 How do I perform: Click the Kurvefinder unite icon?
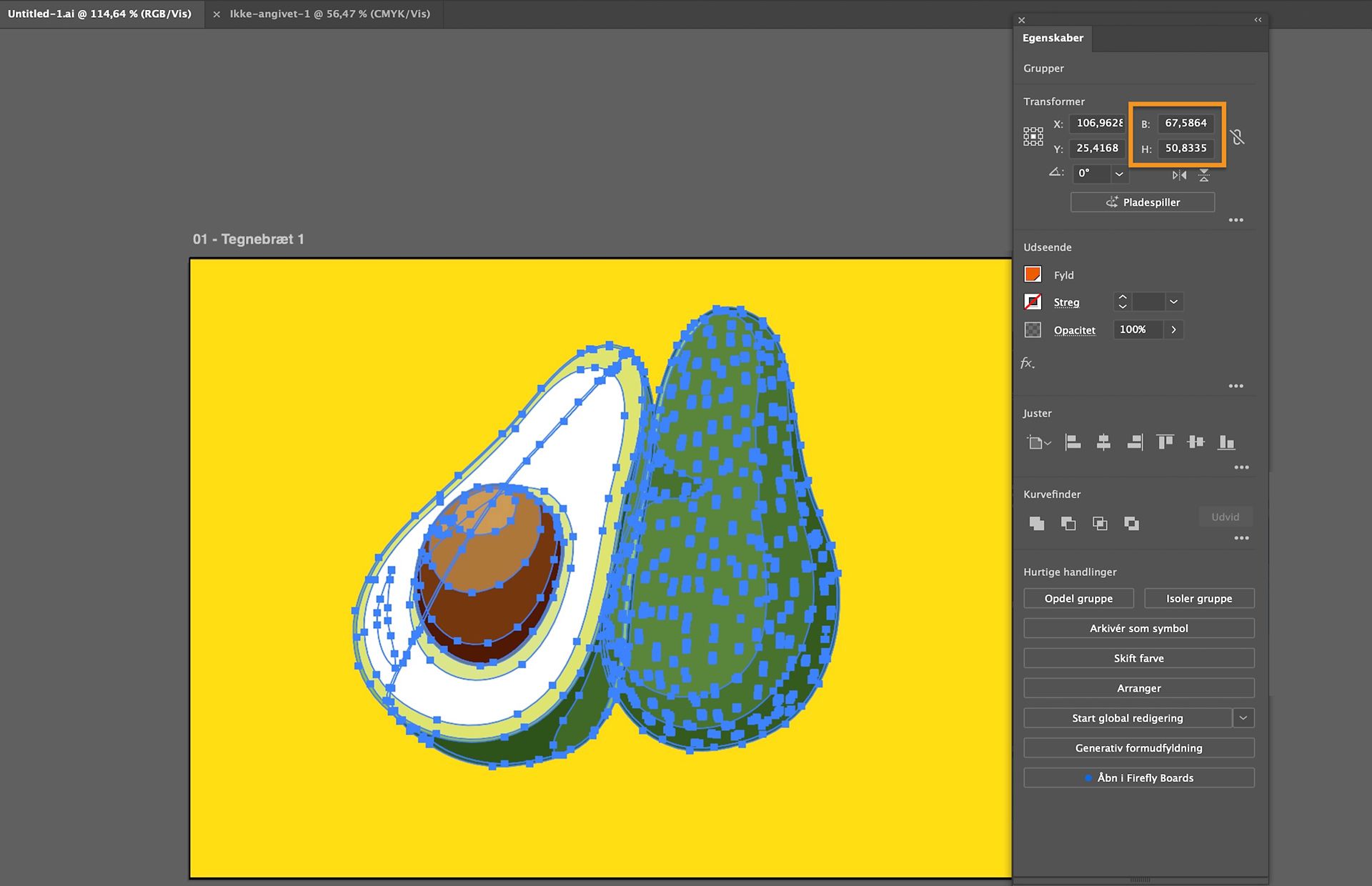coord(1037,523)
